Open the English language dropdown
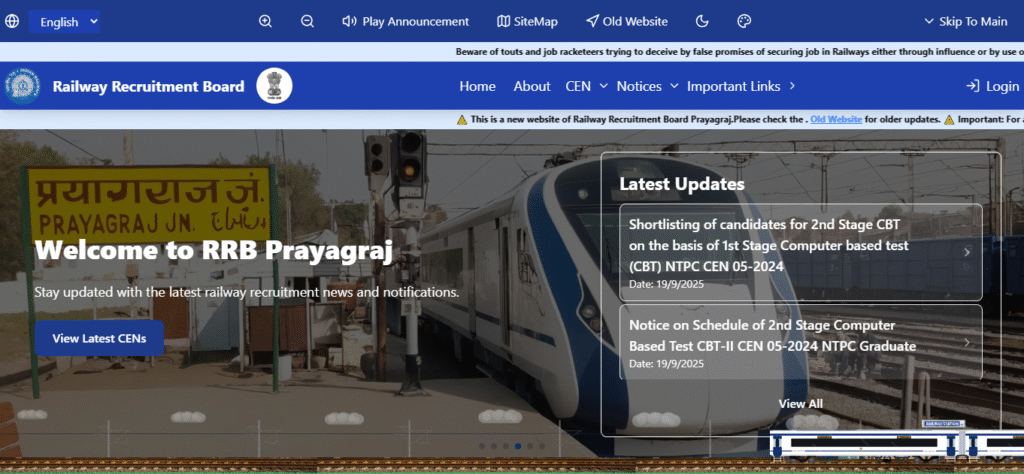The image size is (1024, 474). click(64, 22)
